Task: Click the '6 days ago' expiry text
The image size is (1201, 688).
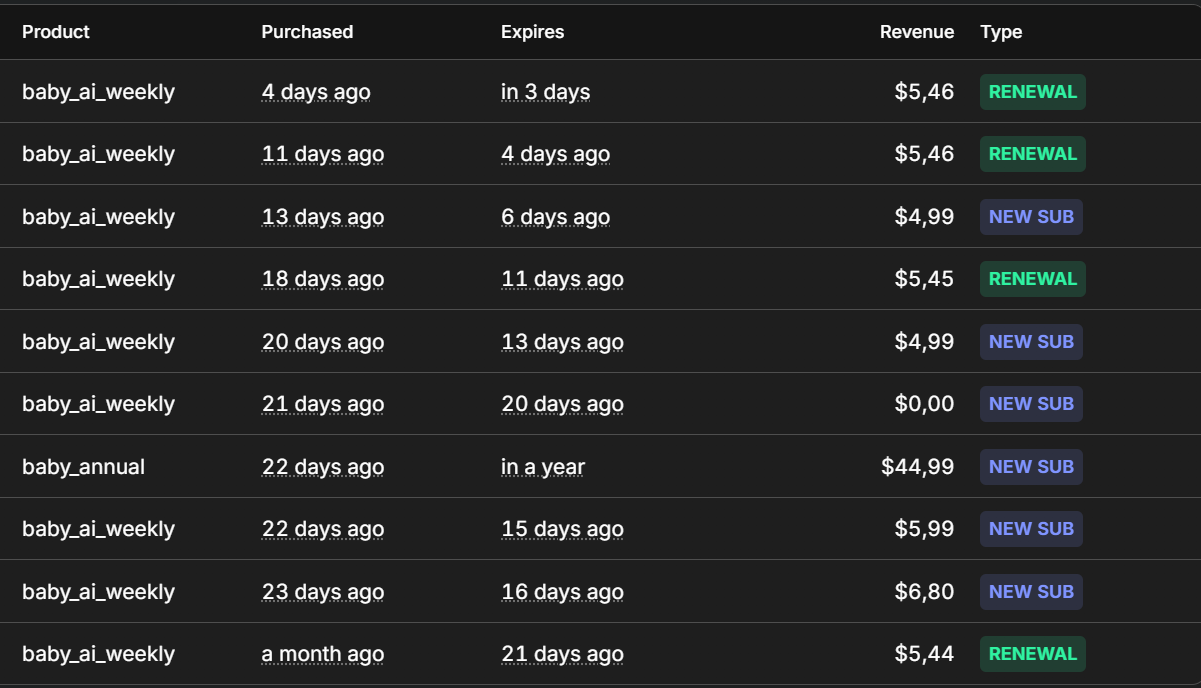Action: pos(556,217)
